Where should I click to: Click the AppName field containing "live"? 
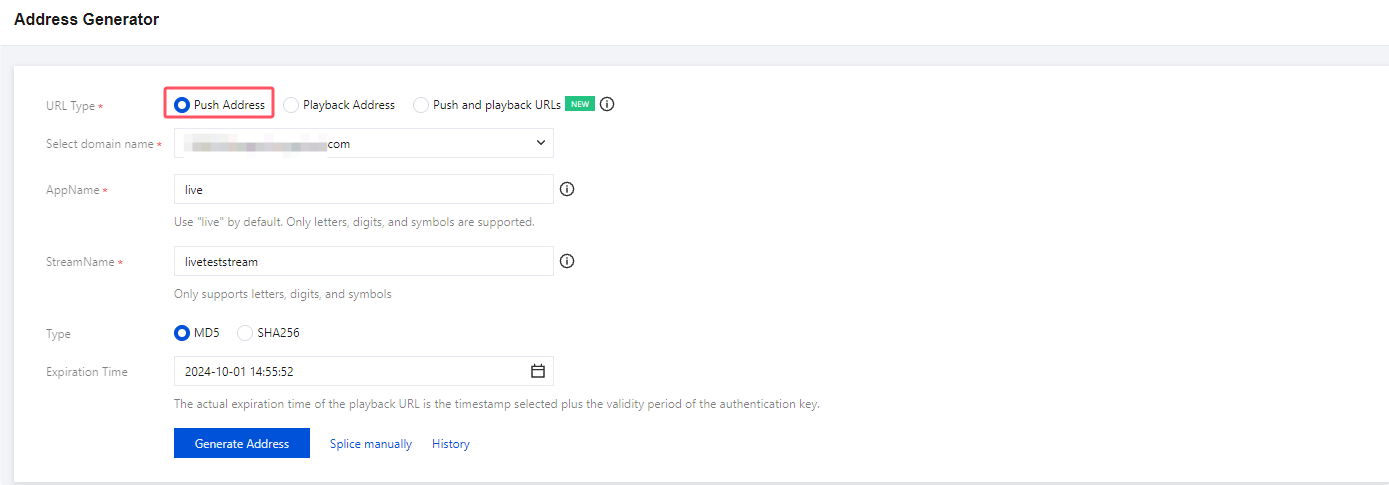363,189
